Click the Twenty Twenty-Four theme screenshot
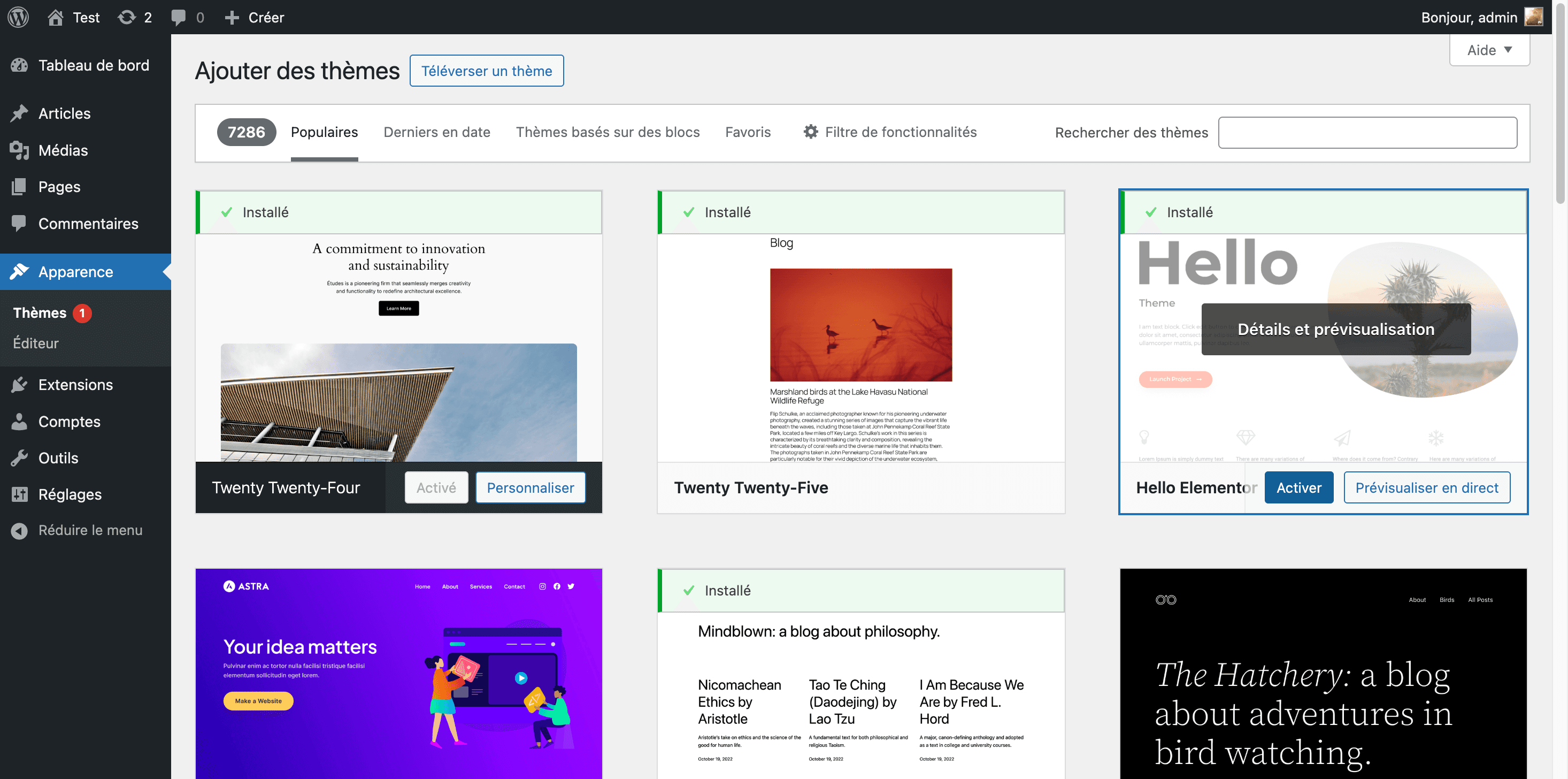Screen dimensions: 1568x779 tap(399, 348)
